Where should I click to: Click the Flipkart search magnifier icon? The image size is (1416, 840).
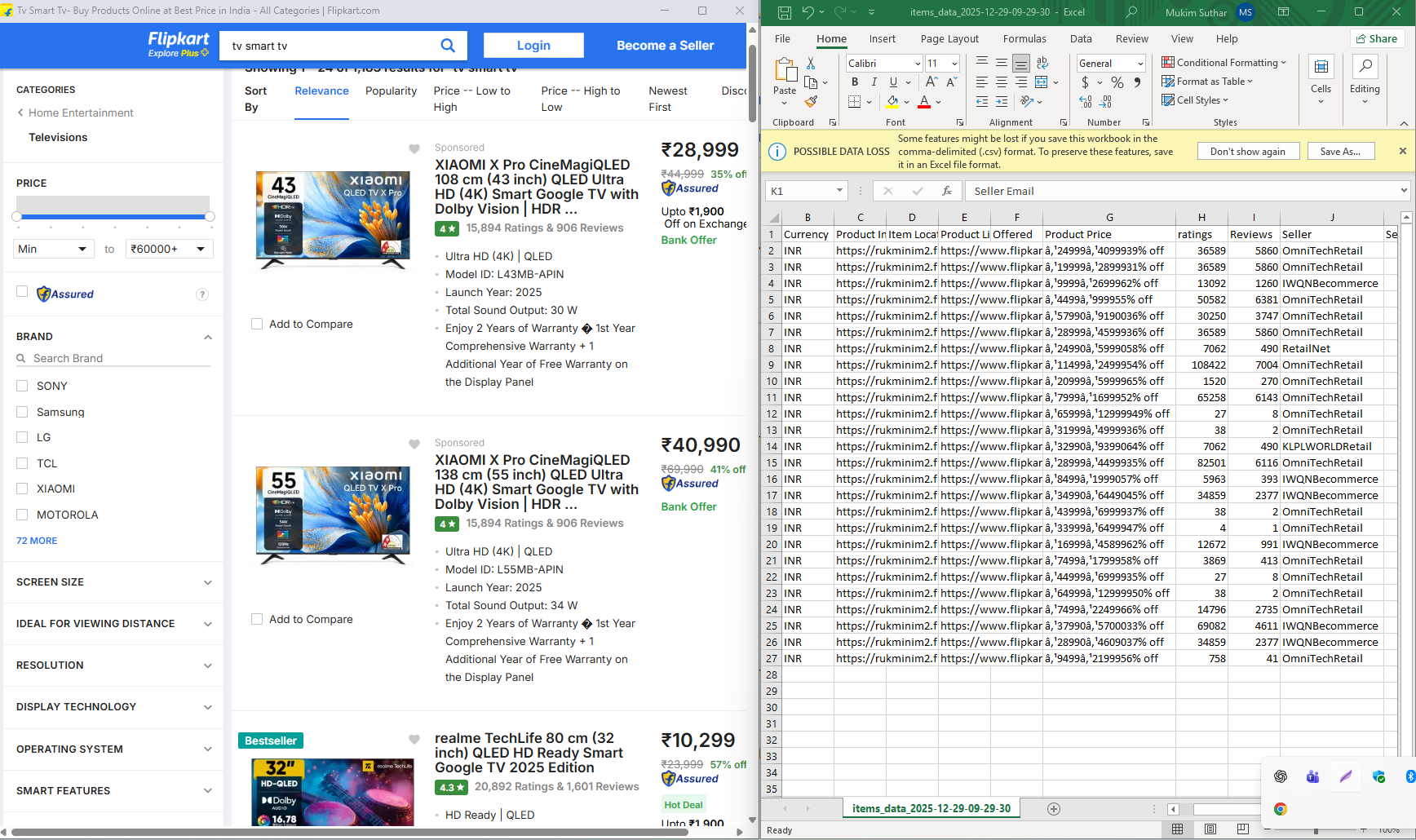(x=448, y=46)
